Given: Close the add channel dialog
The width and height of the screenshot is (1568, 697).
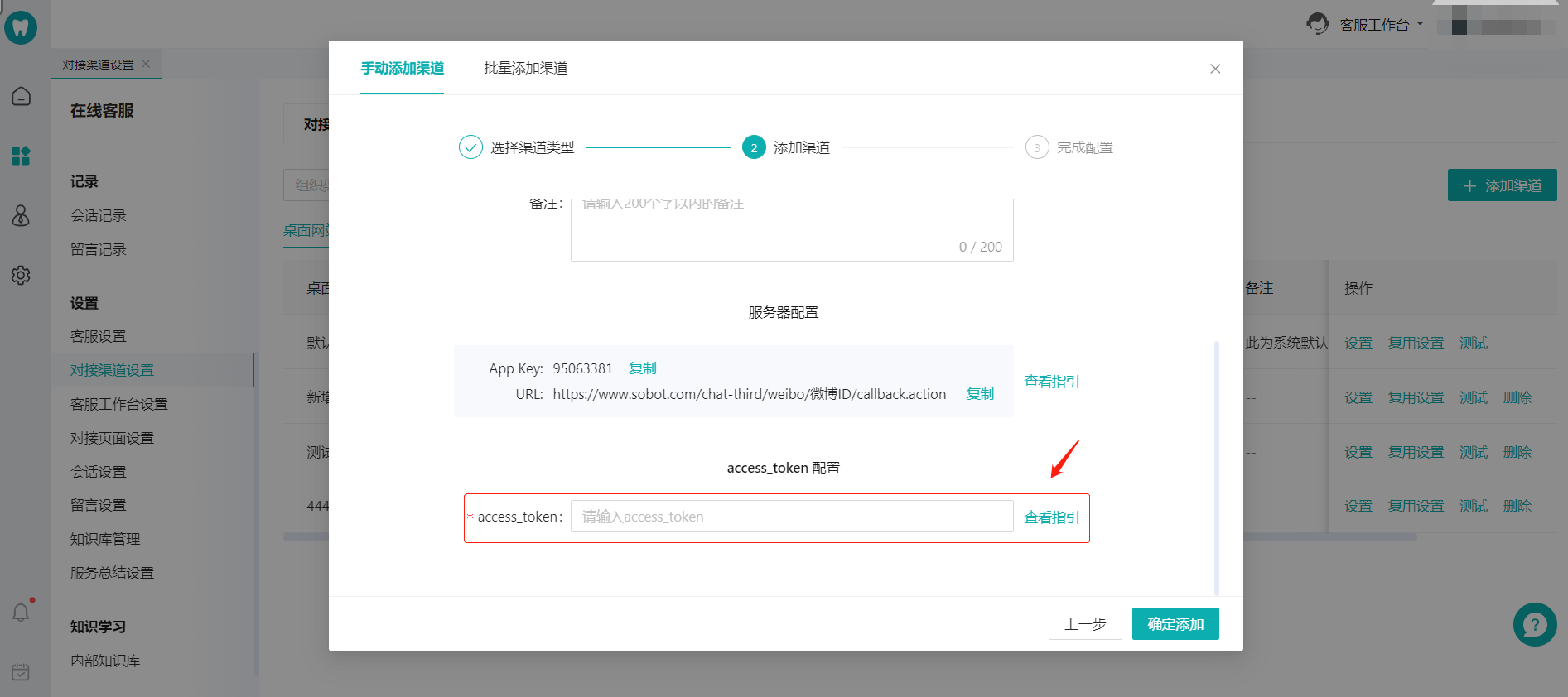Looking at the screenshot, I should click(x=1215, y=69).
